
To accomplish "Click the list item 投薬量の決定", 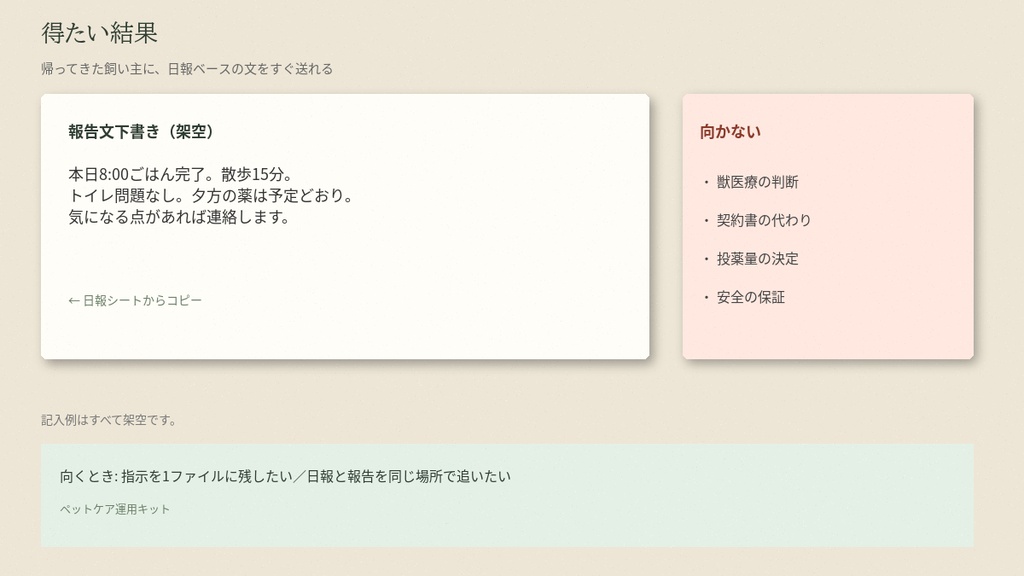I will point(758,259).
